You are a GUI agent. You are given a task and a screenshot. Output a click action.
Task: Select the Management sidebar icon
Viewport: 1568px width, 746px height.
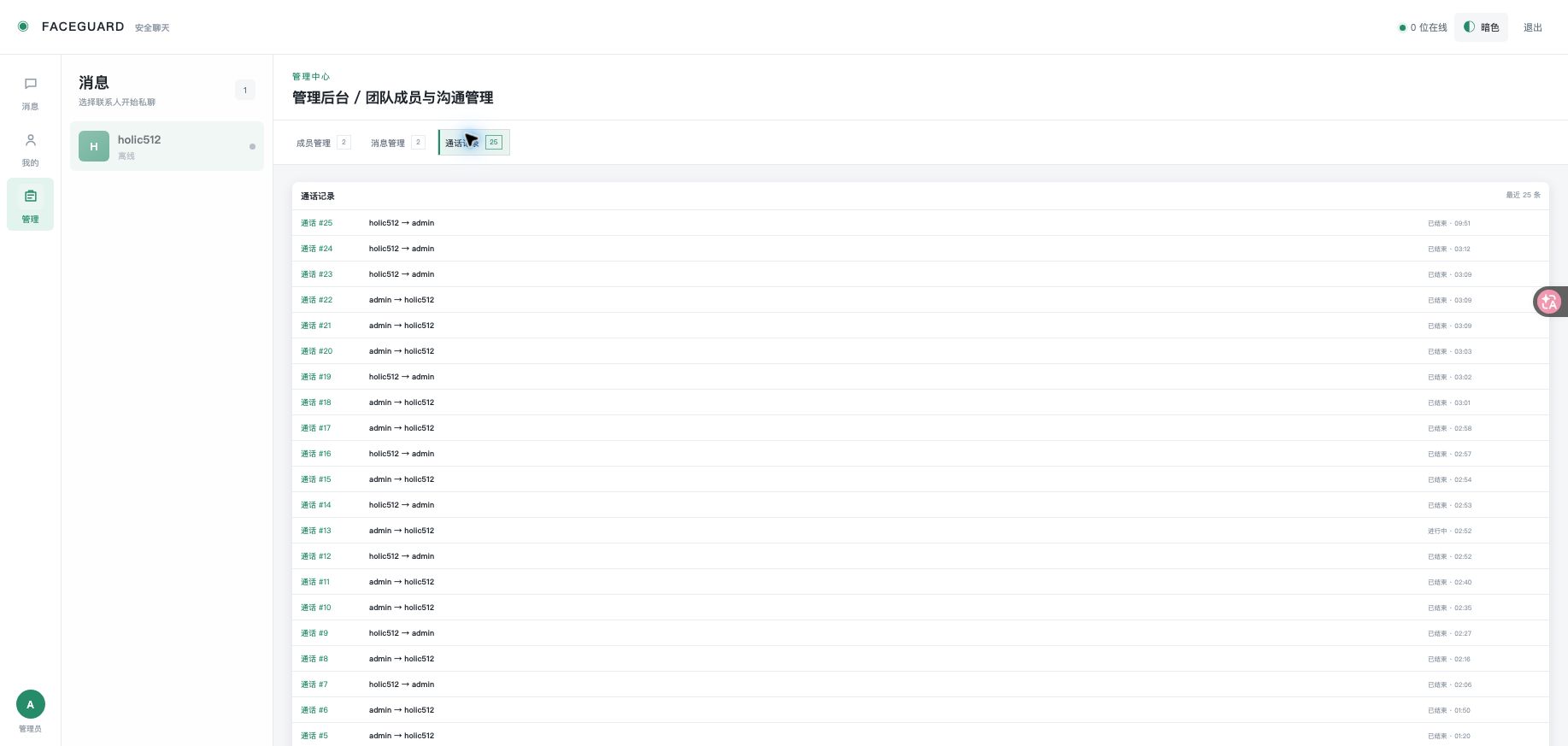pos(30,204)
